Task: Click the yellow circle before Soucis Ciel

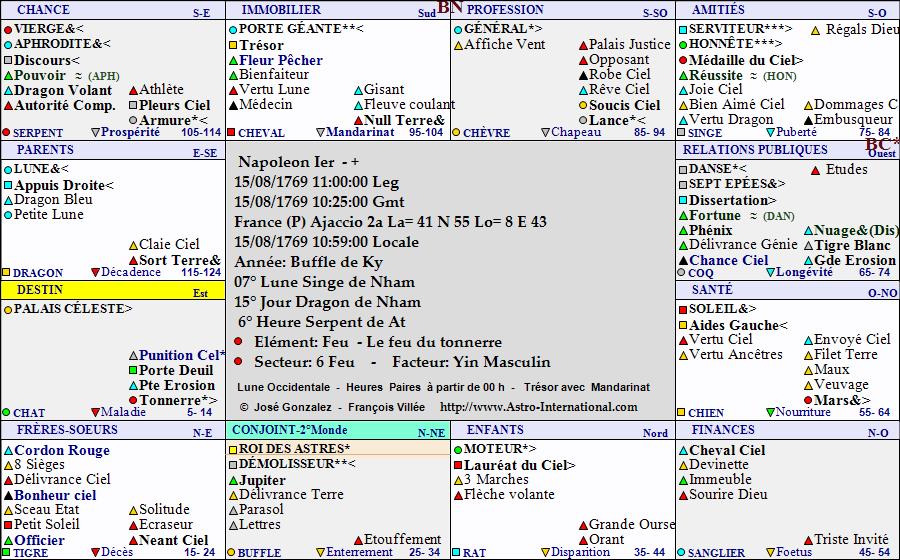Action: click(x=583, y=105)
